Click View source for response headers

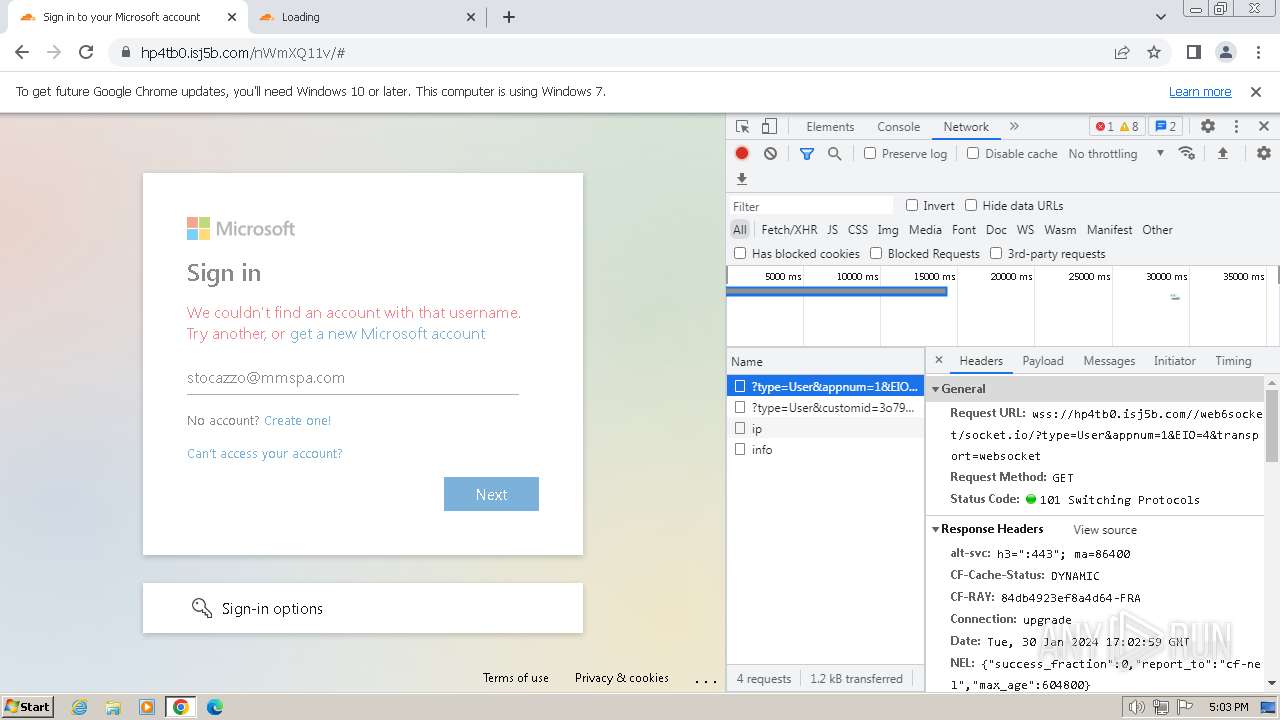tap(1105, 530)
